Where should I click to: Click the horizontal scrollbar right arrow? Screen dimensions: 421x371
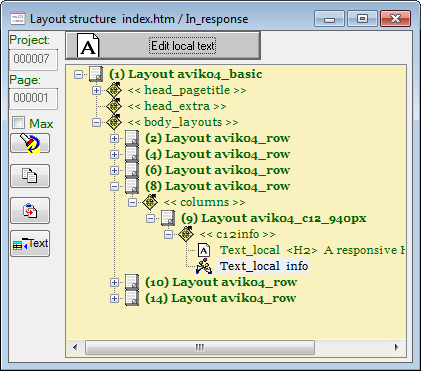point(396,347)
